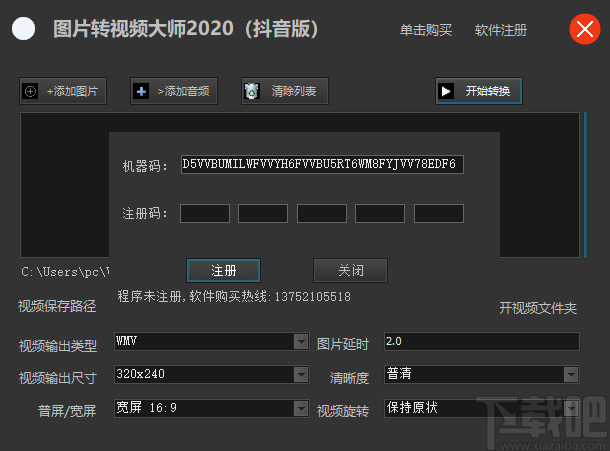This screenshot has height=451, width=610.
Task: Open the 单击购买 purchase link
Action: [x=426, y=30]
